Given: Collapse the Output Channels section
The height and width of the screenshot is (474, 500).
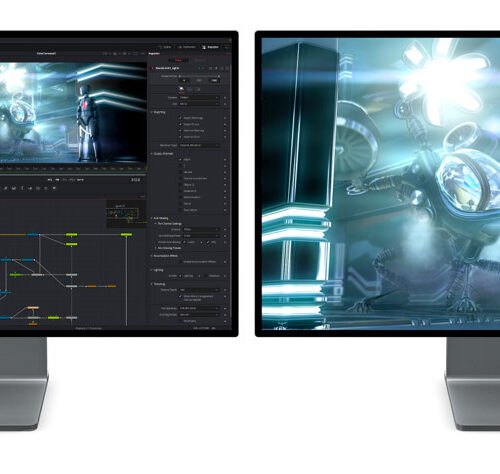Looking at the screenshot, I should (x=162, y=154).
